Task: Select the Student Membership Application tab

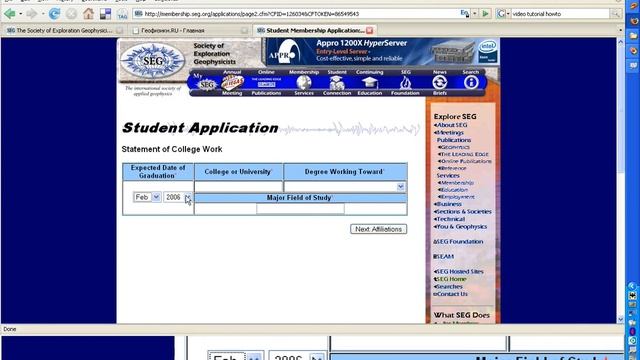Action: tap(315, 31)
